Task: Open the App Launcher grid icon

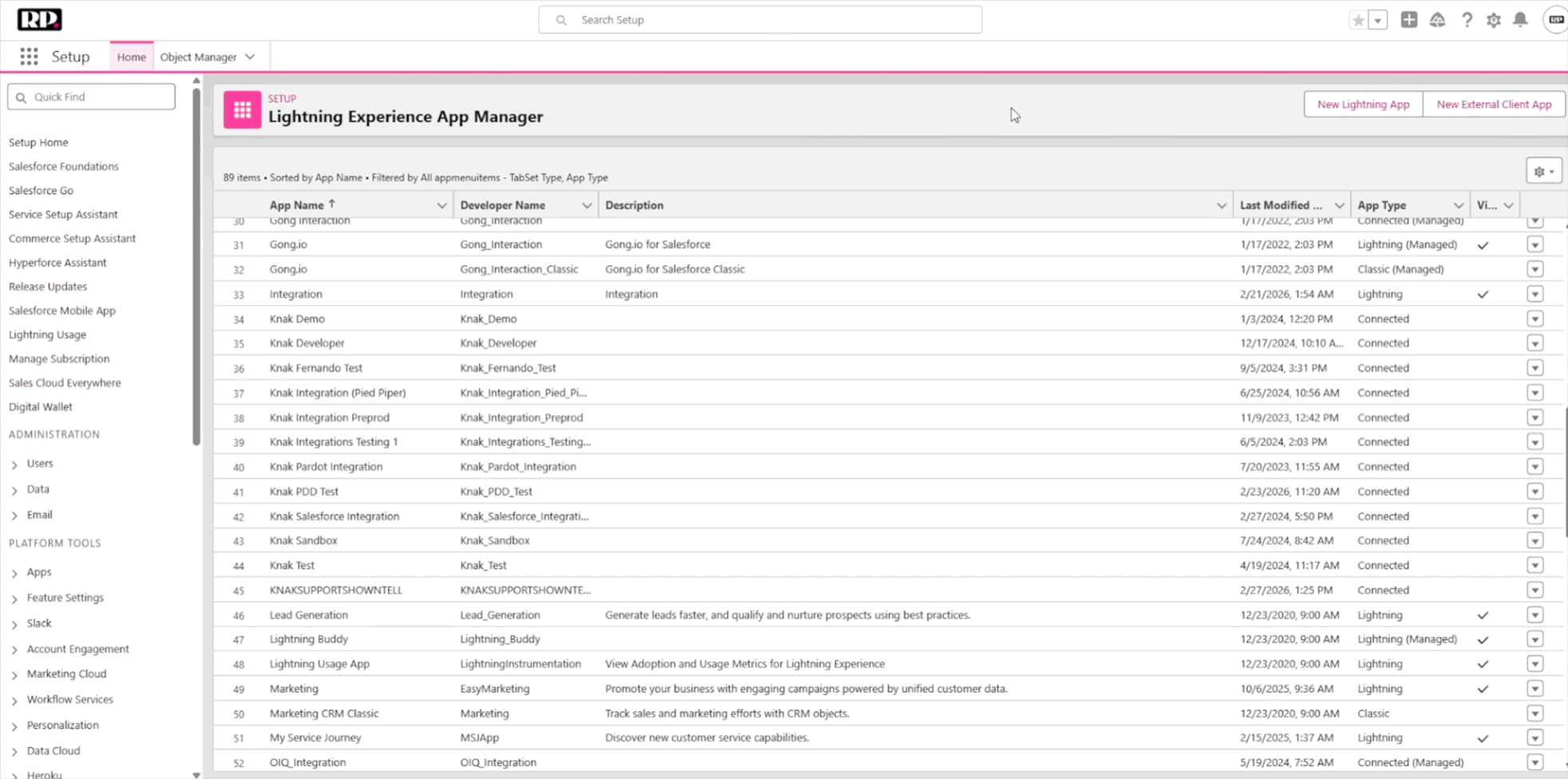Action: [x=29, y=57]
